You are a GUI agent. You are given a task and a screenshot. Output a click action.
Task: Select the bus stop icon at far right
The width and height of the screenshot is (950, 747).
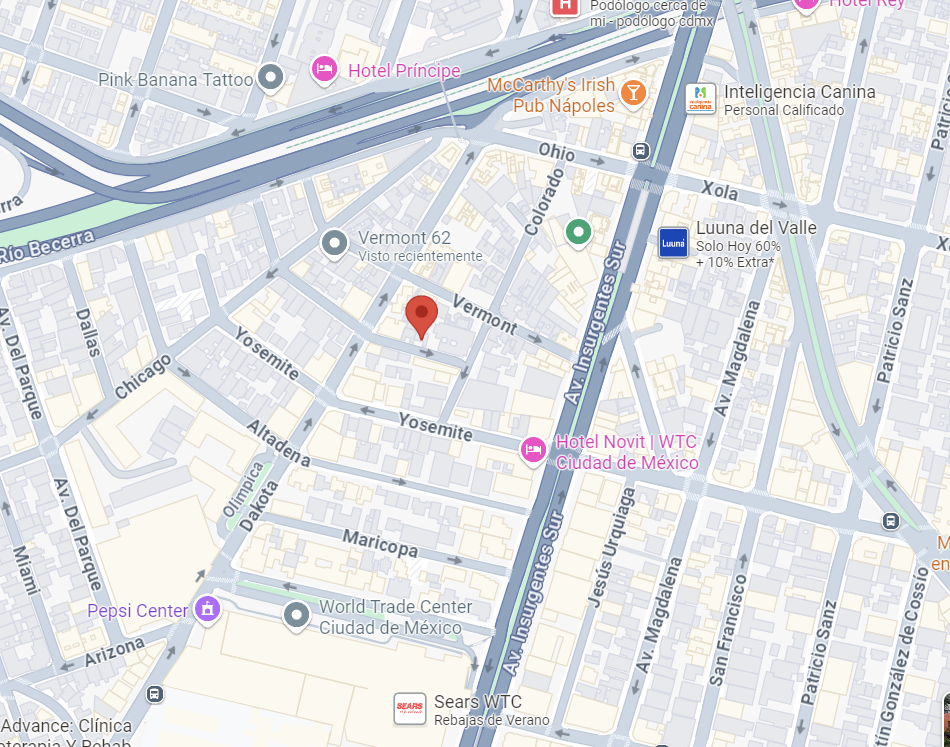[x=890, y=521]
